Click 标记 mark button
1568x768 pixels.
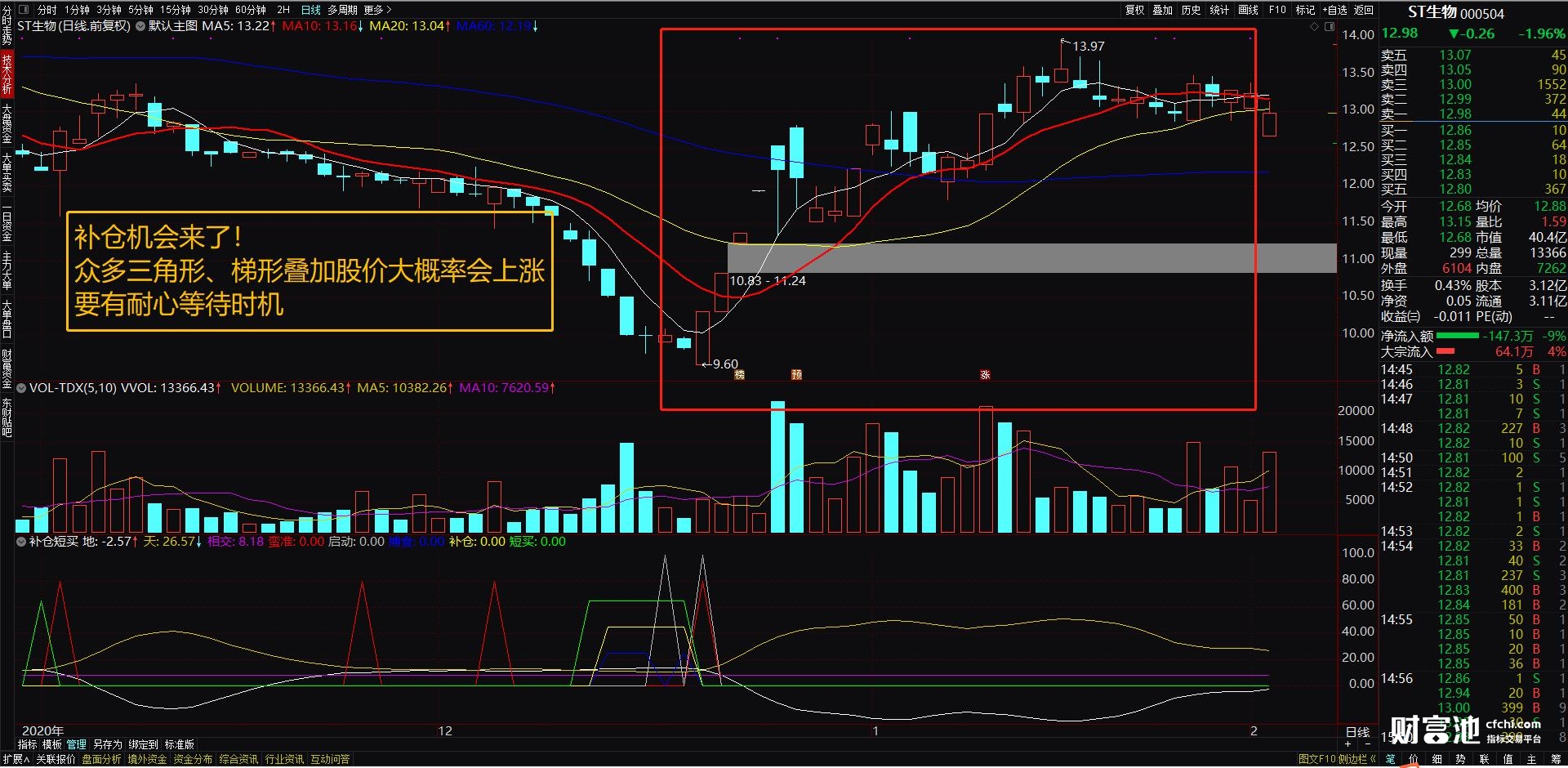tap(1305, 10)
